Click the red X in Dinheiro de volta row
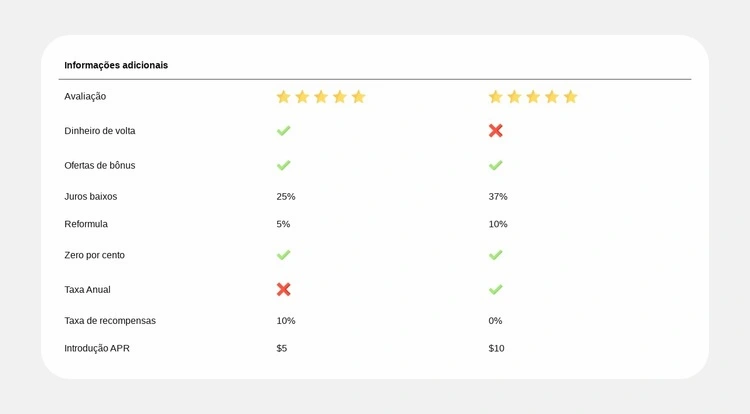Screen dimensions: 750x414 (495, 131)
